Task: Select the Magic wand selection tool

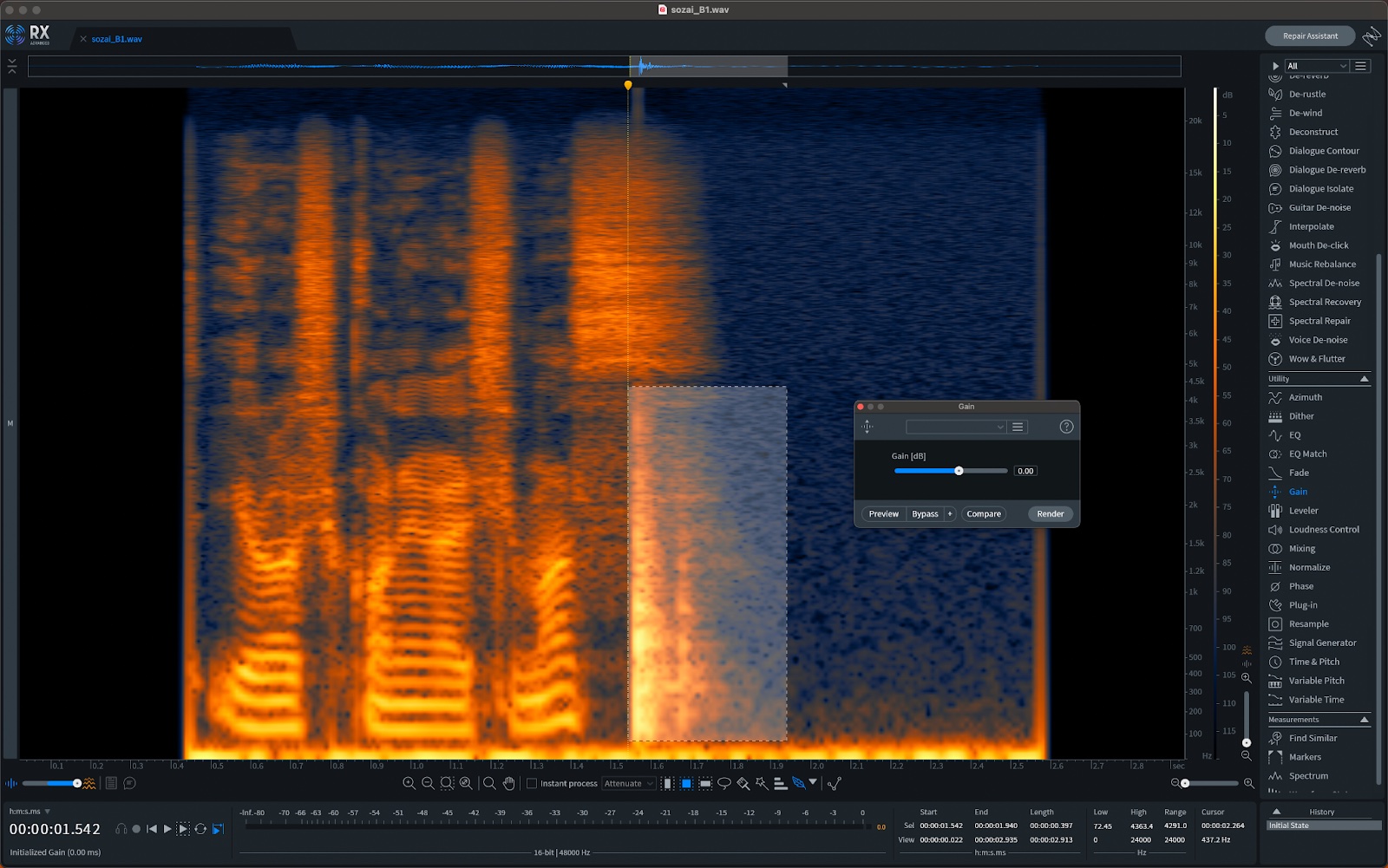Action: click(x=763, y=783)
